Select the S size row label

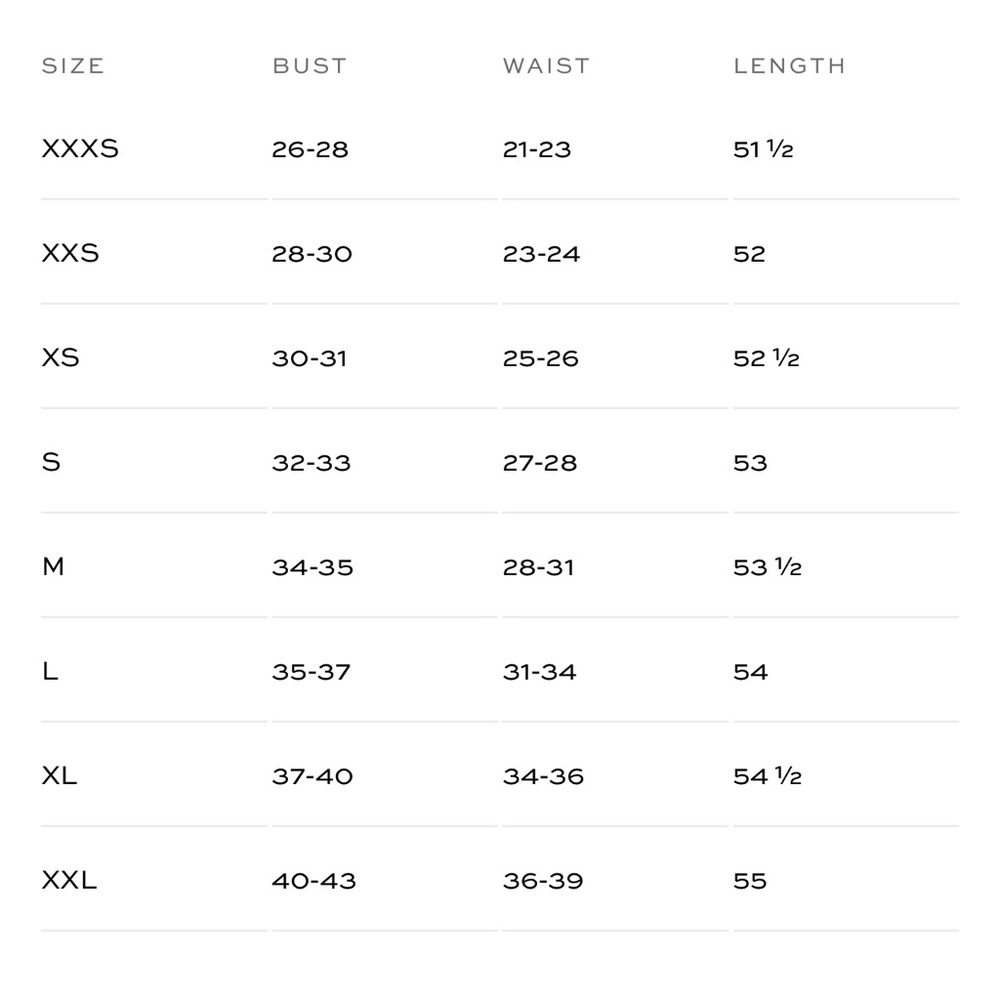(x=51, y=462)
